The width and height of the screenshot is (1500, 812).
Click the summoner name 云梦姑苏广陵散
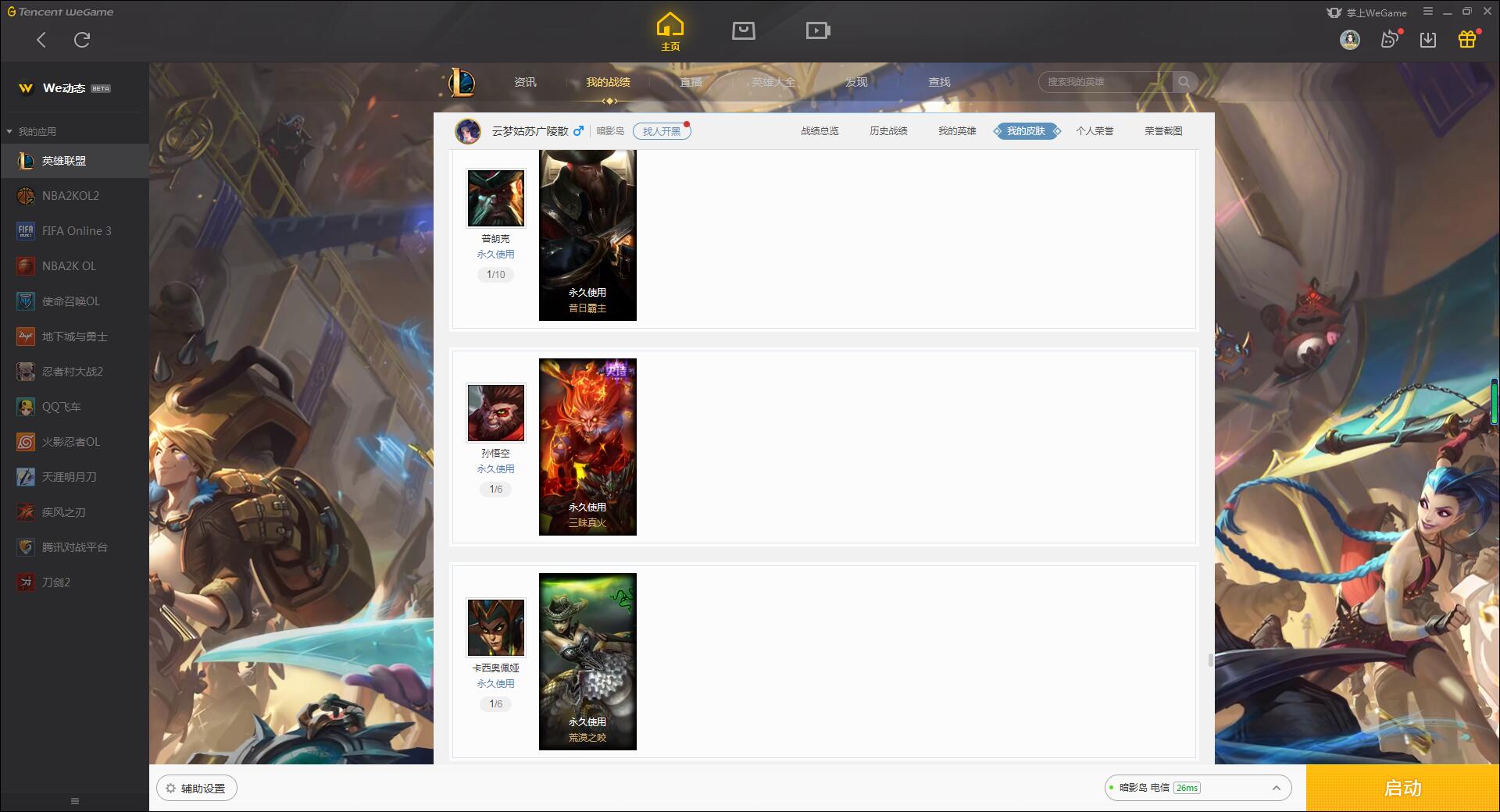pos(530,131)
